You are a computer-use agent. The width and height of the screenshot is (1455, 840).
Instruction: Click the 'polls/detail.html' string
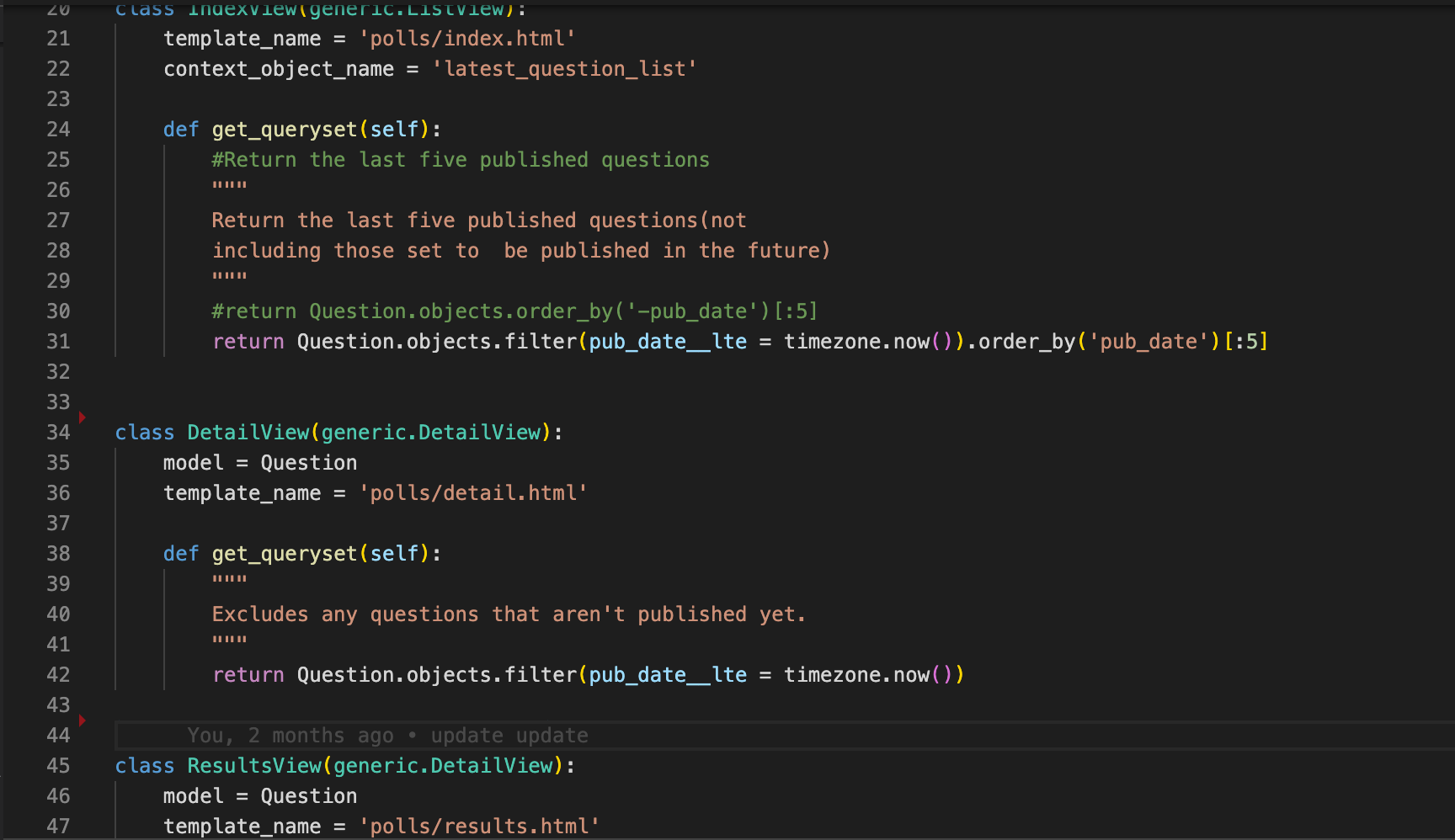pyautogui.click(x=473, y=493)
